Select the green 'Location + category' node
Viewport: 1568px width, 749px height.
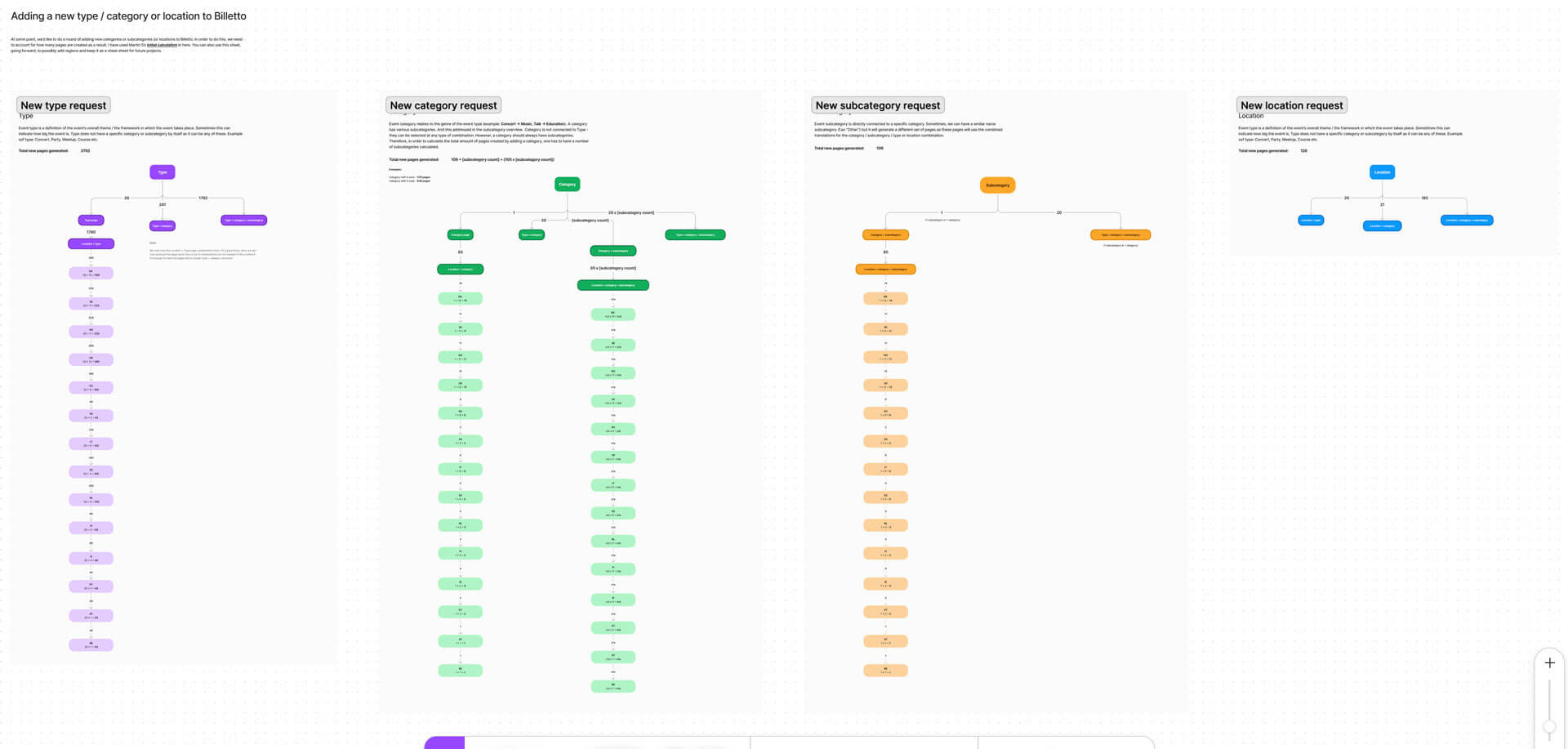[x=461, y=270]
